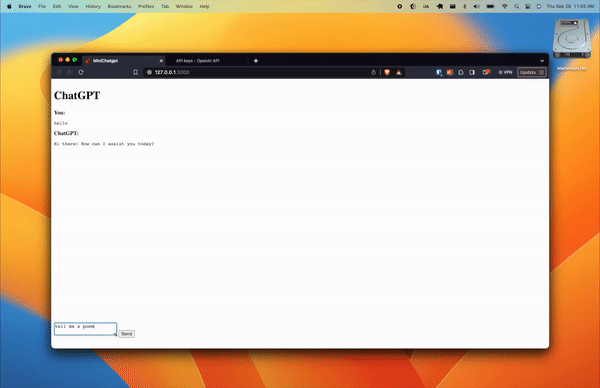
Task: Open Spotlight search in the menu bar
Action: coord(517,7)
